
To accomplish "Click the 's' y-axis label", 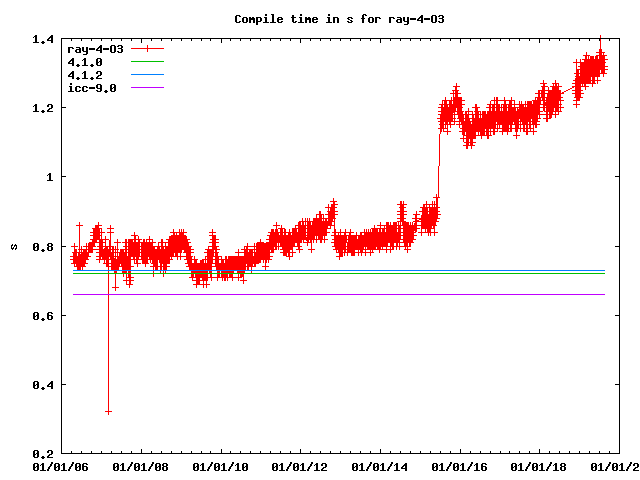I will pos(12,246).
